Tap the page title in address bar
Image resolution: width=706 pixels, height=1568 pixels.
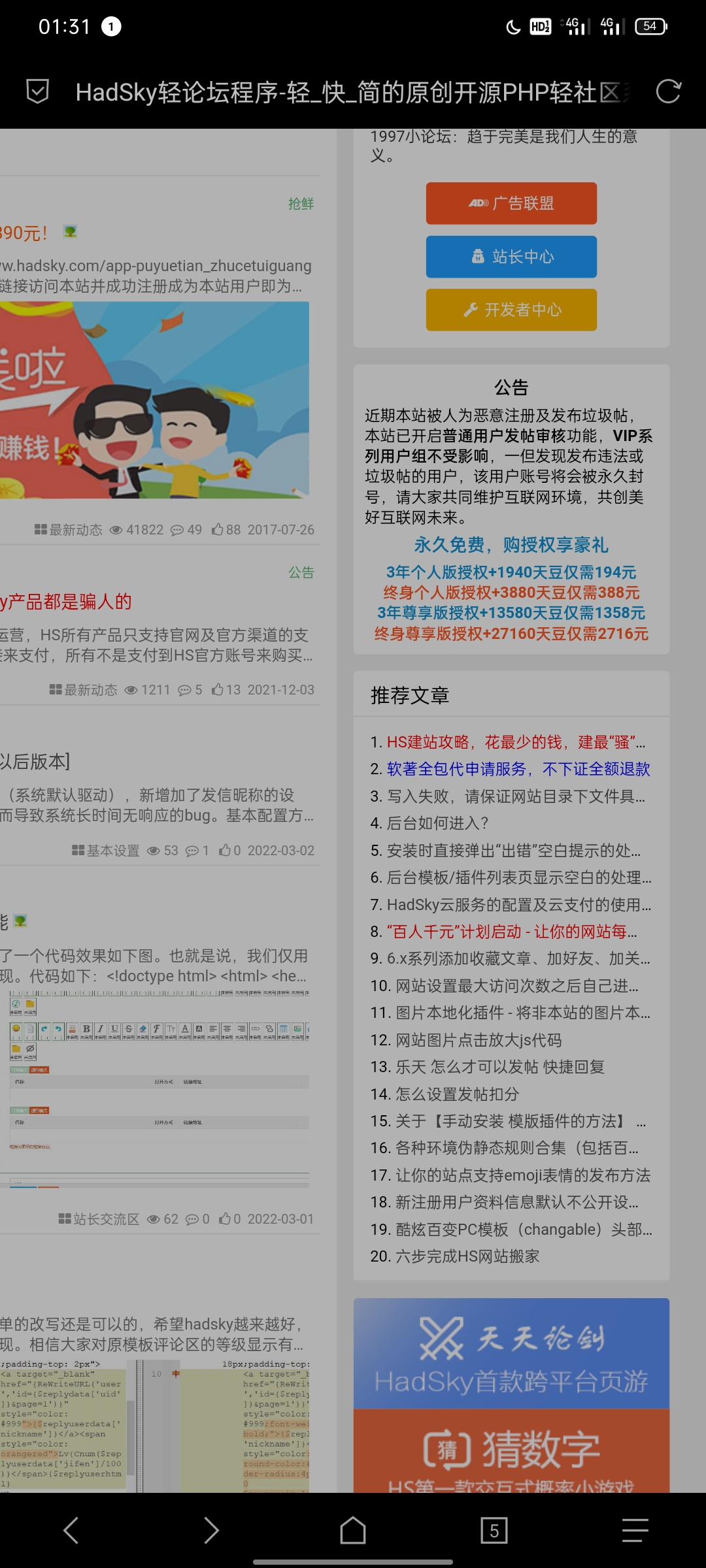click(352, 92)
